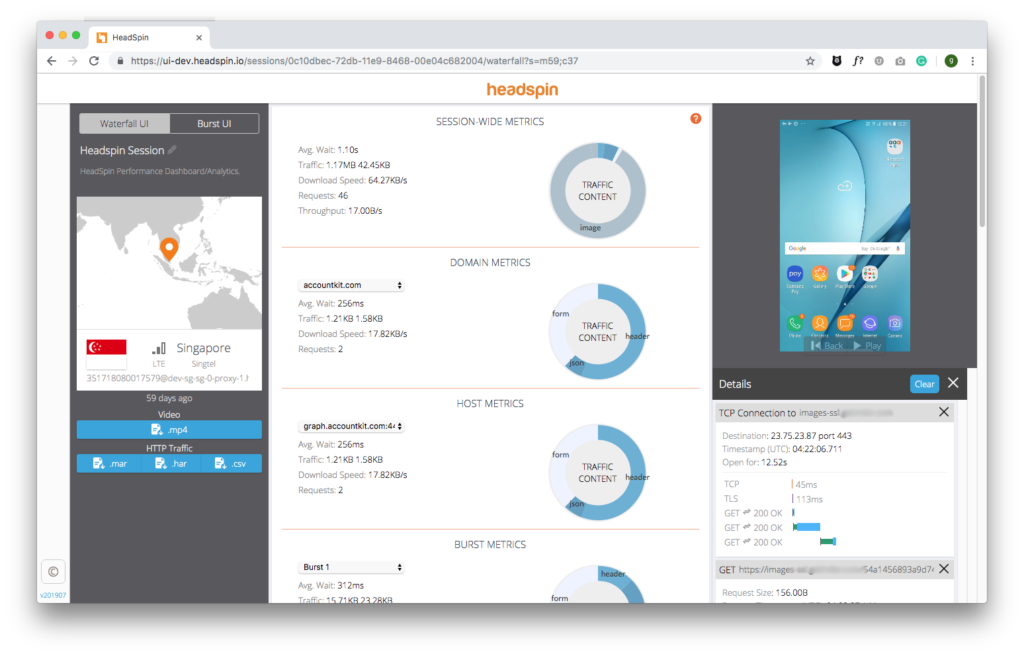Edit the Headspin Session name pencil icon
1024x656 pixels.
click(x=172, y=150)
